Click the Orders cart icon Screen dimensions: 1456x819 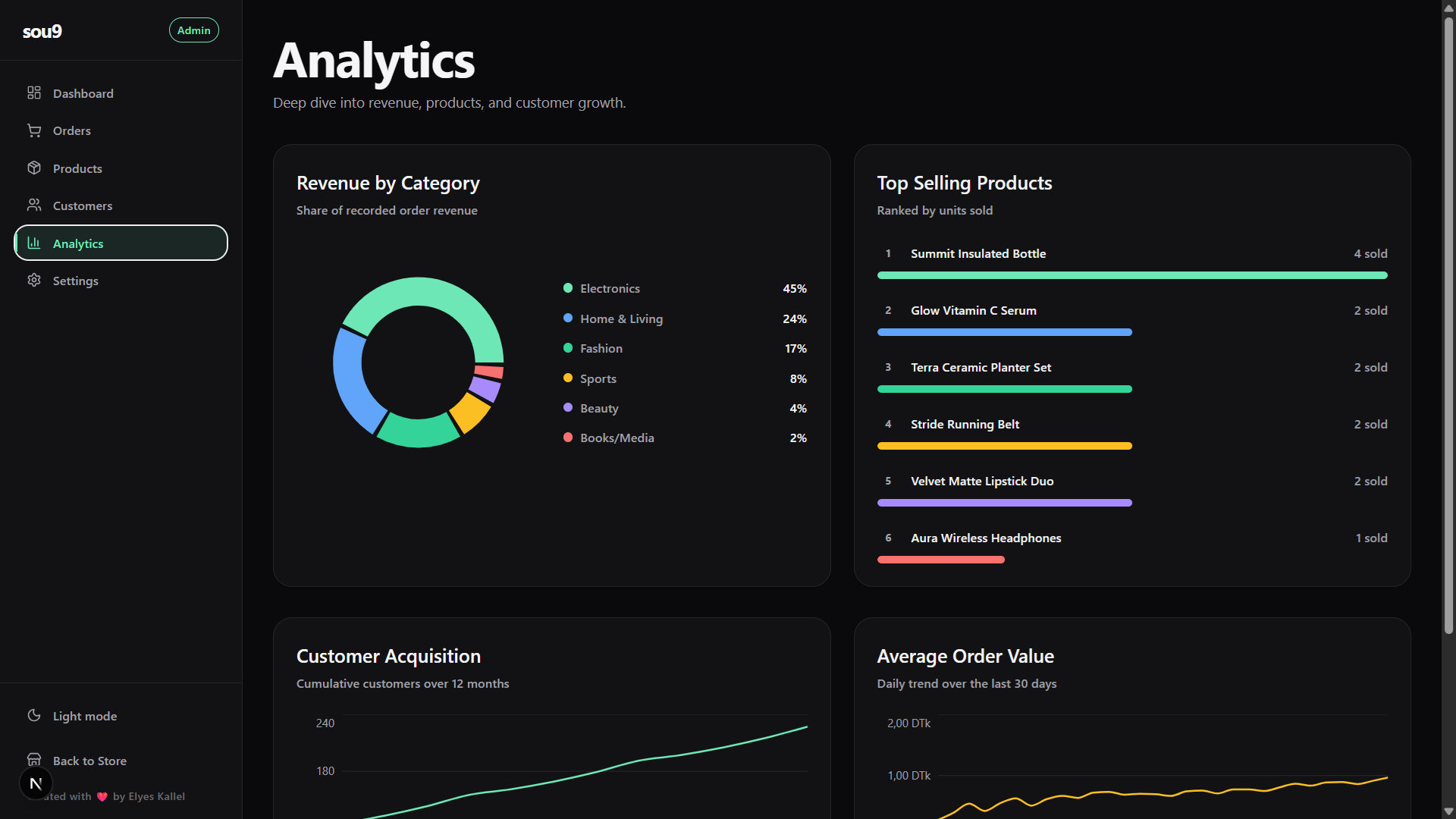pos(34,130)
